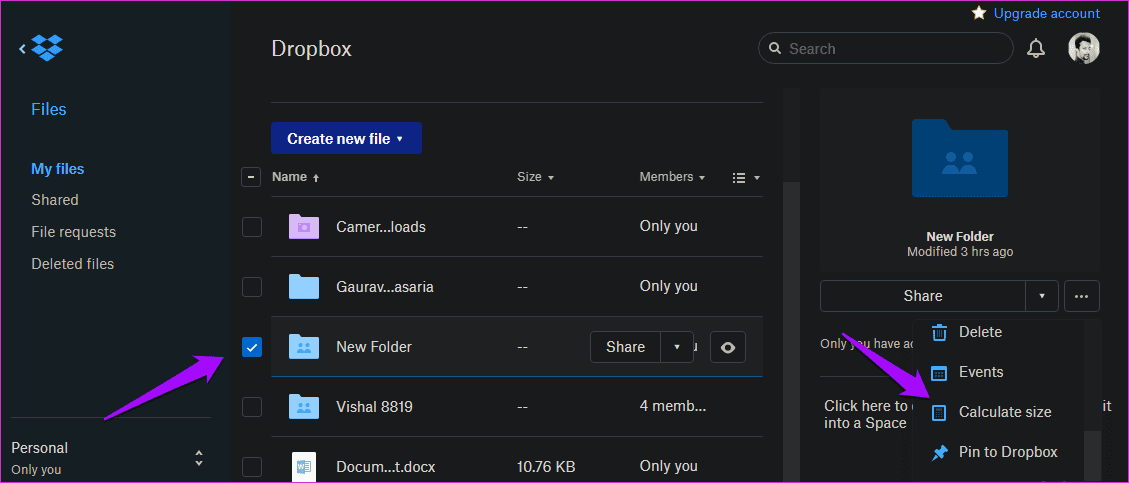Open the three-dots more options button
The height and width of the screenshot is (483, 1129).
[1081, 296]
